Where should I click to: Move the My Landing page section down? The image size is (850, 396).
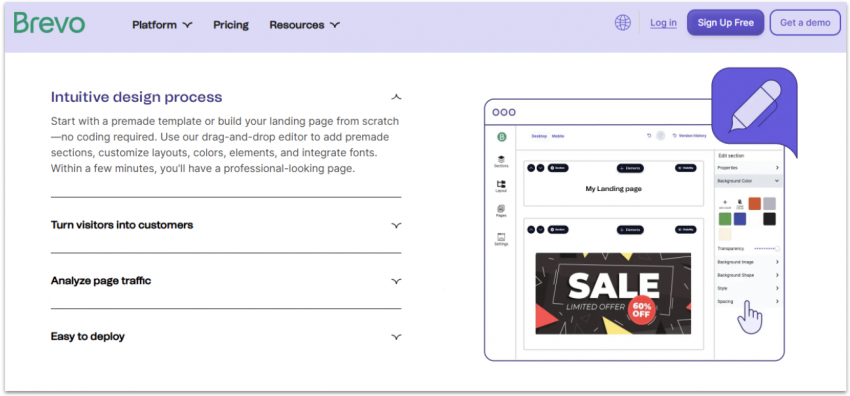click(x=540, y=168)
